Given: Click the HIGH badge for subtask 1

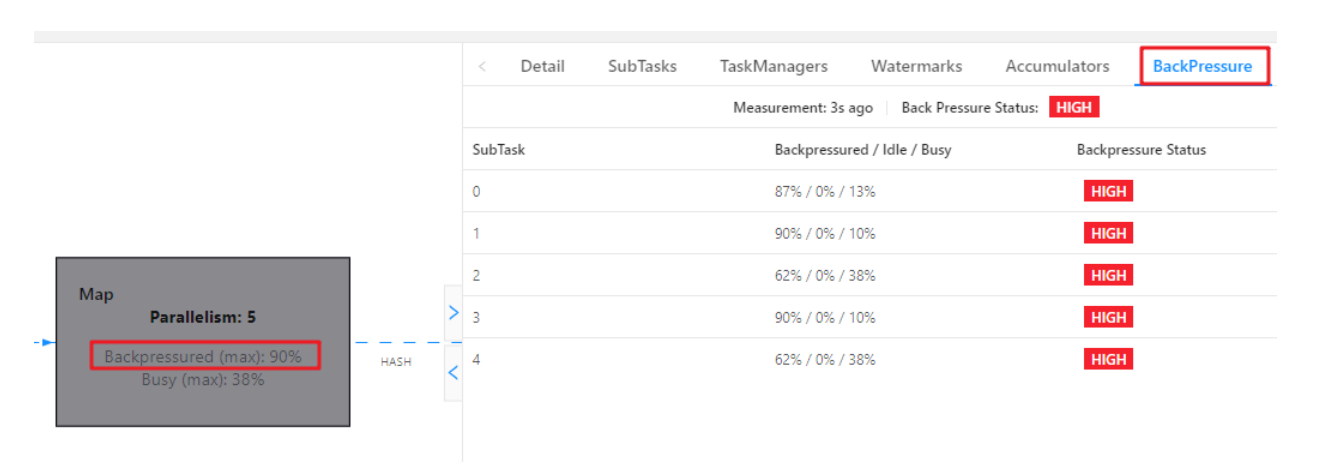Looking at the screenshot, I should pos(1108,234).
